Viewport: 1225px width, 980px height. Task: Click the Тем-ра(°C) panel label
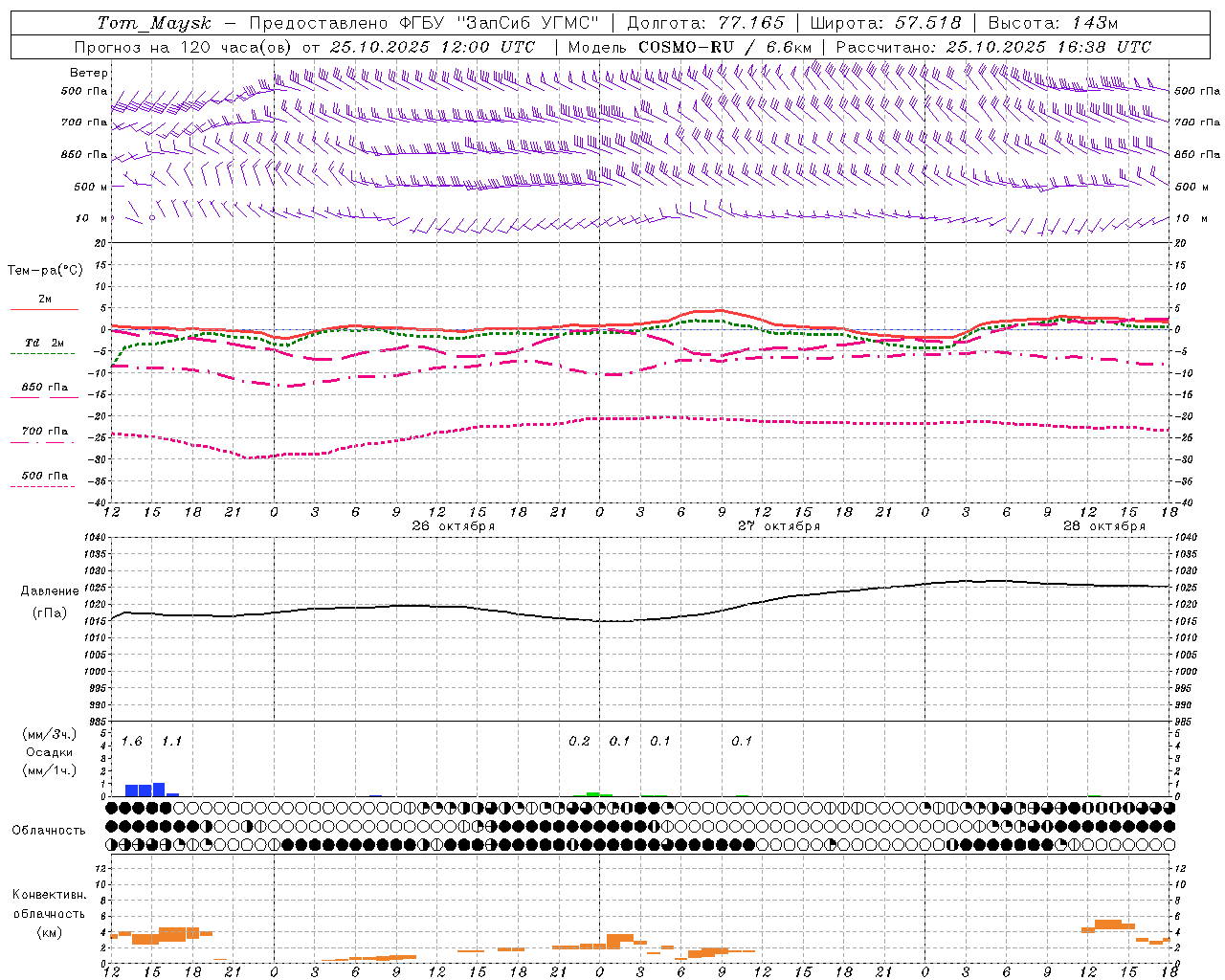[45, 271]
